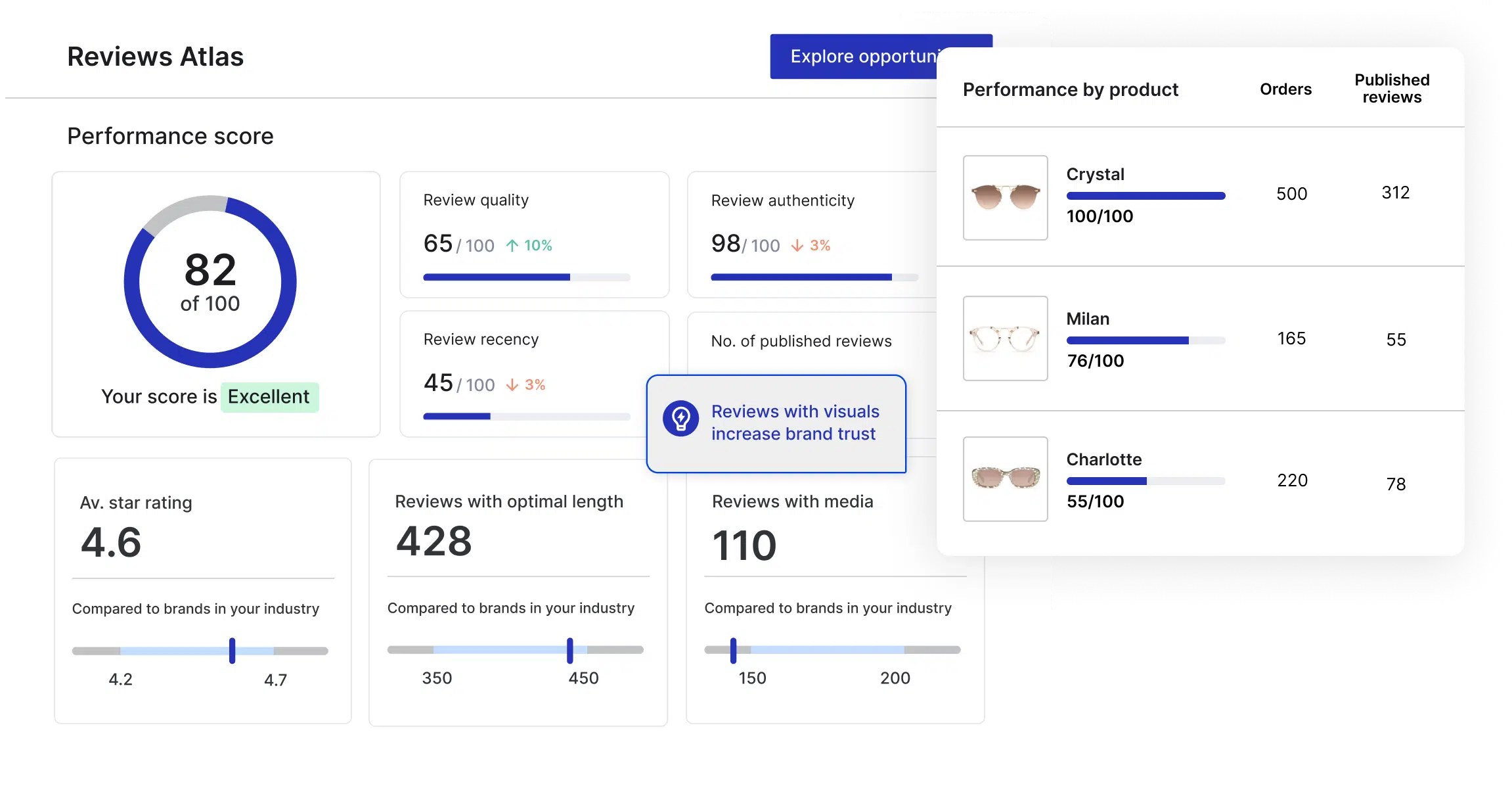Click the Av. star rating slider marker
The image size is (1512, 786).
point(232,651)
